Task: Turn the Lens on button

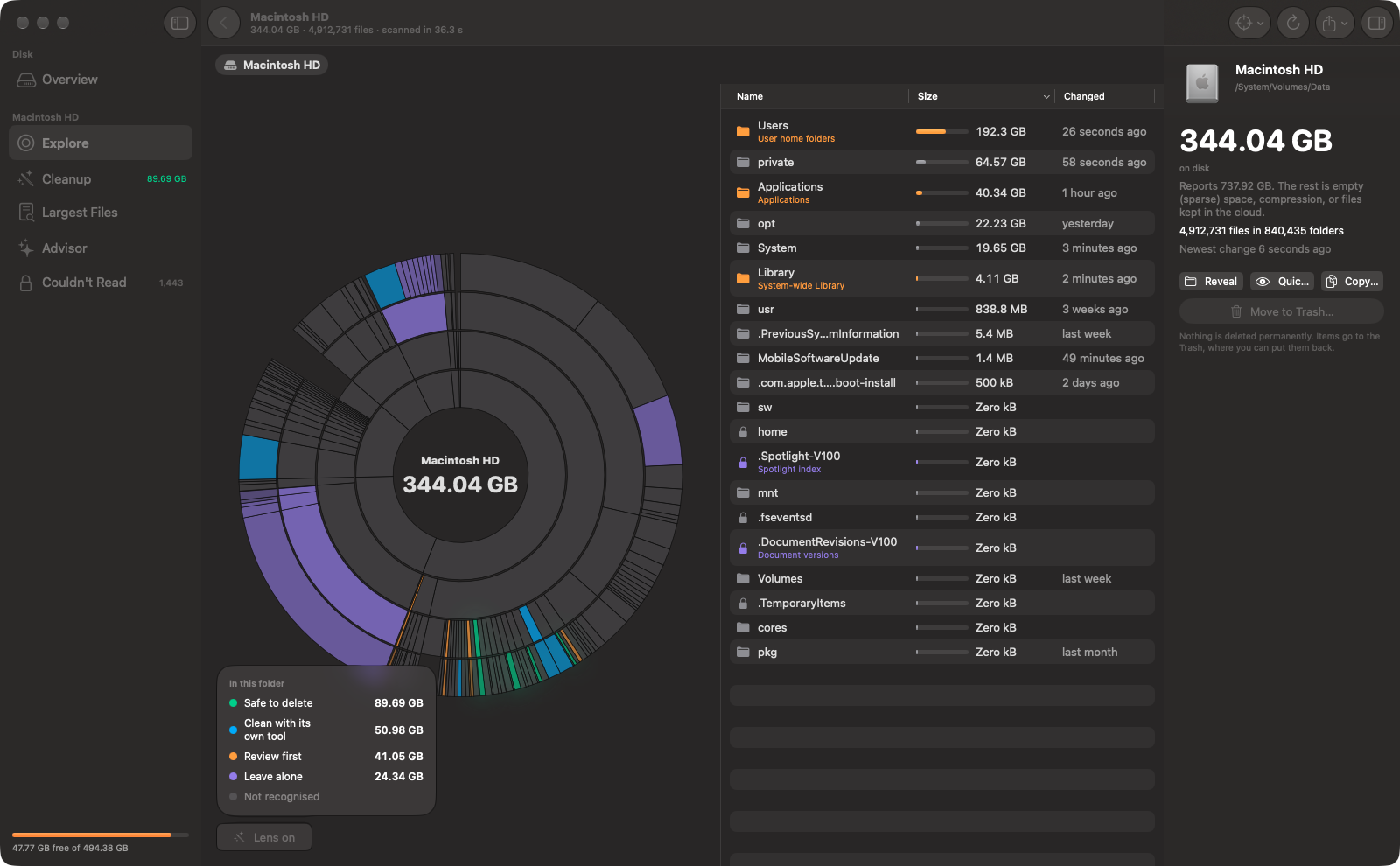Action: (264, 837)
